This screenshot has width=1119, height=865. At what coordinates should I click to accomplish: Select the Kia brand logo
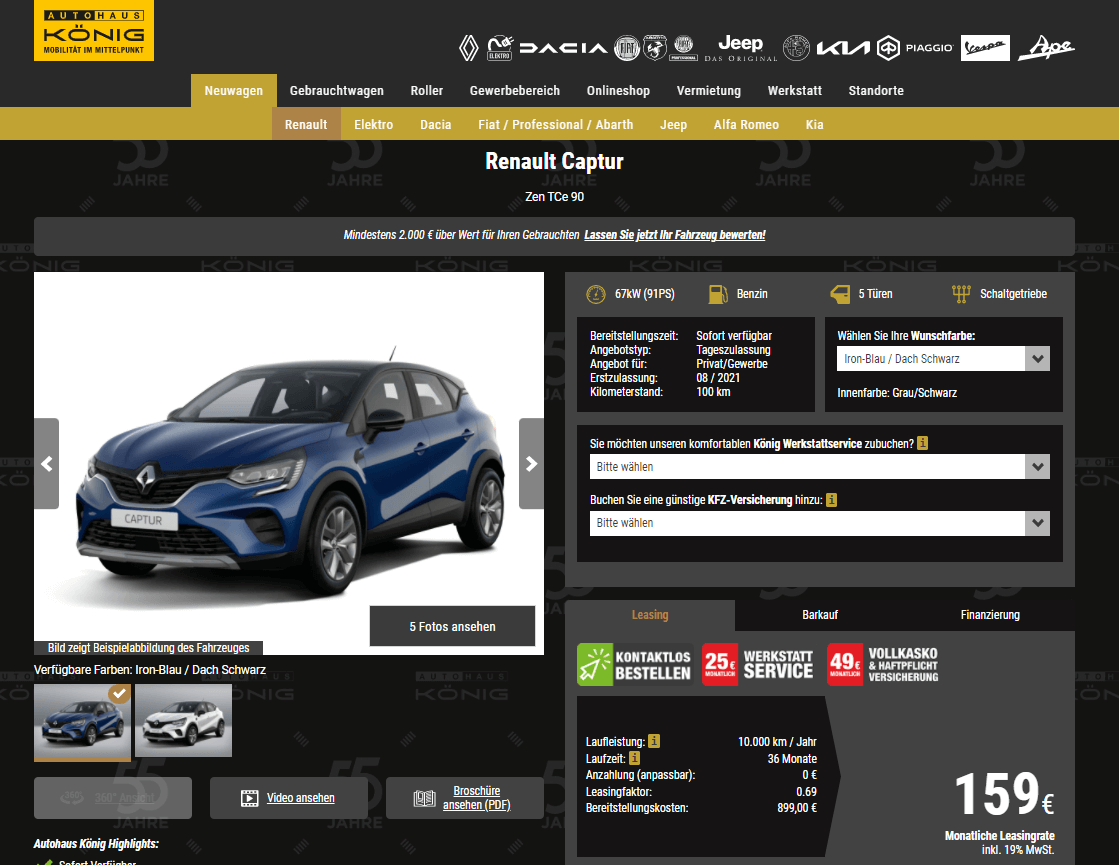coord(843,48)
